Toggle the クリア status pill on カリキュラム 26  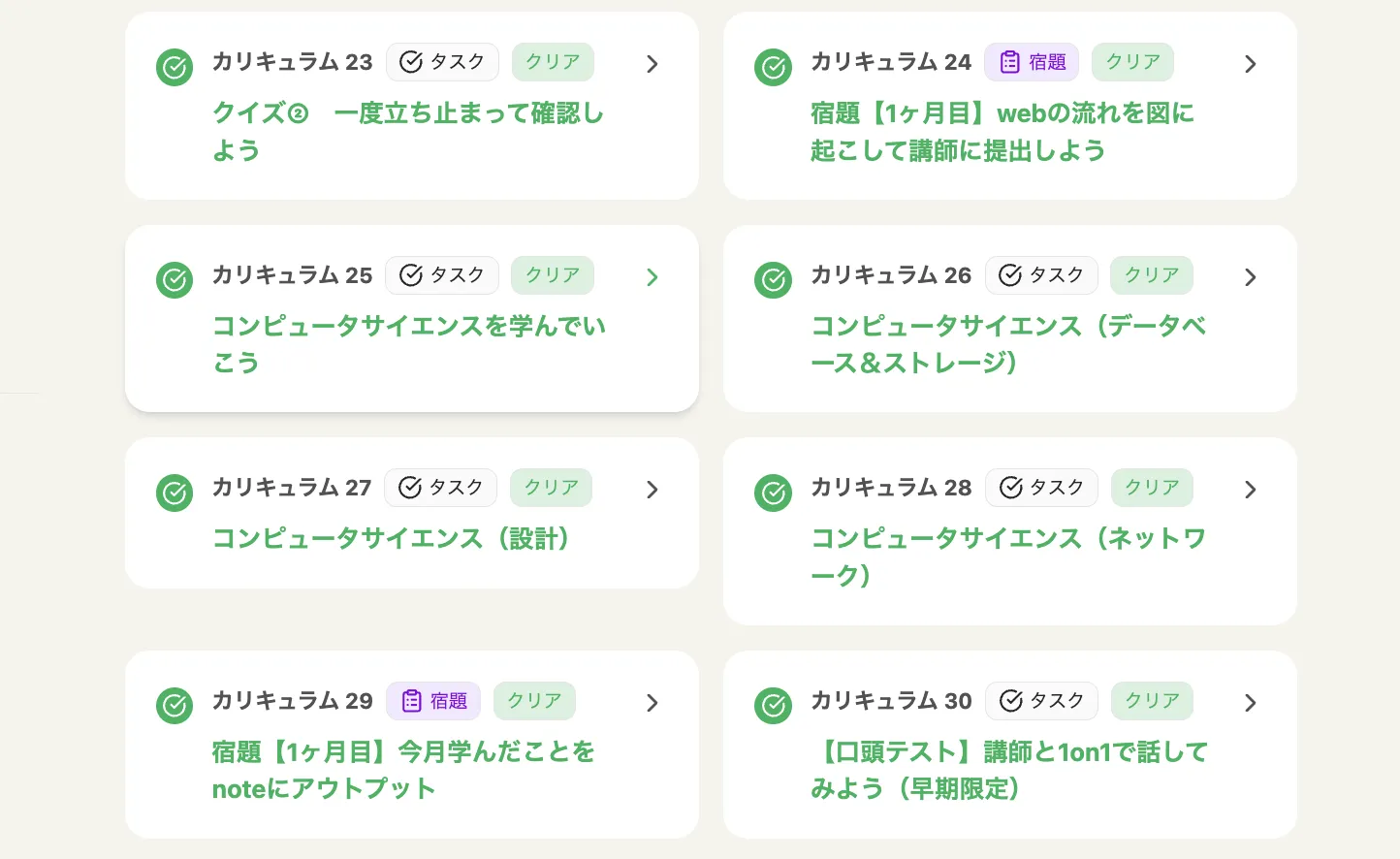[x=1152, y=275]
